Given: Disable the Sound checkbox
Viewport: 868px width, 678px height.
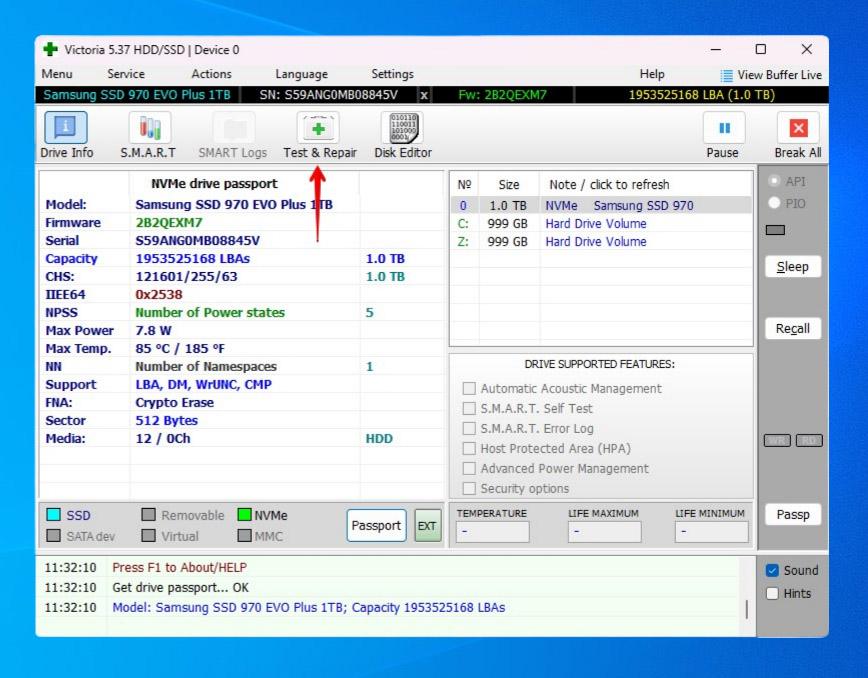Looking at the screenshot, I should pos(772,570).
